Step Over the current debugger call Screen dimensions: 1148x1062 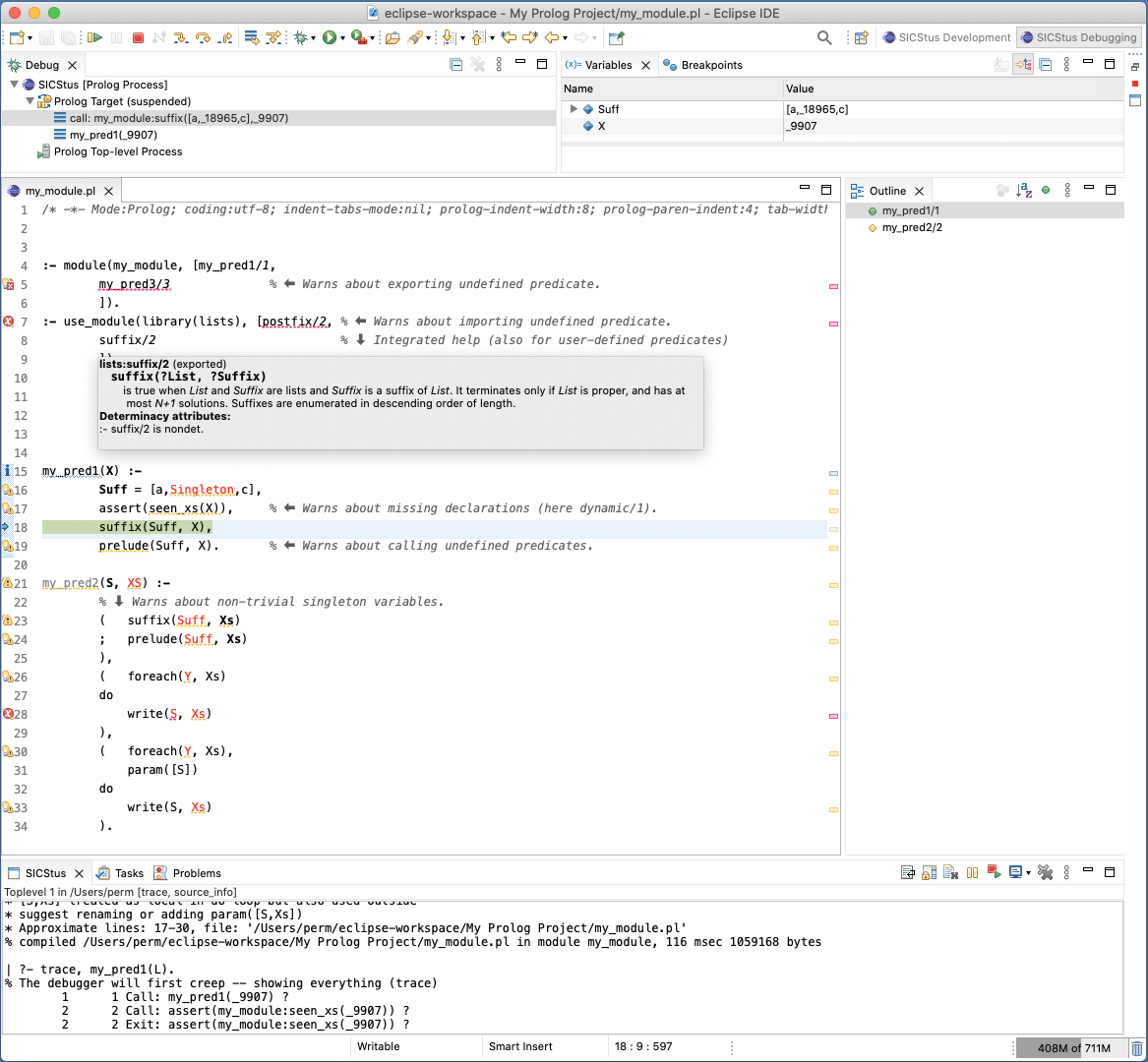pyautogui.click(x=201, y=36)
